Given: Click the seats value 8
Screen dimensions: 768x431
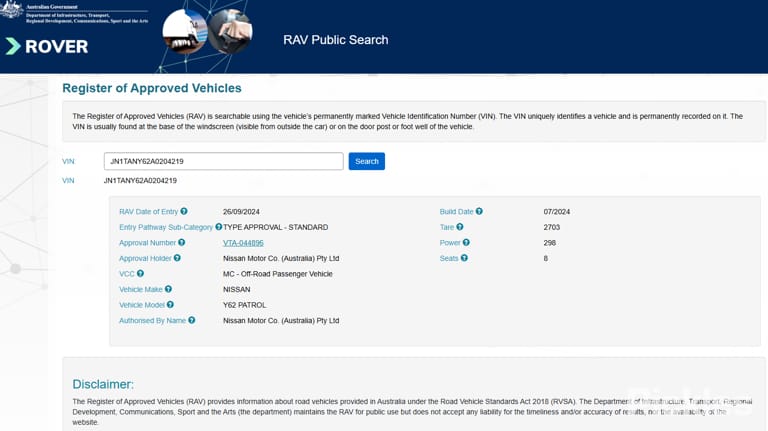Looking at the screenshot, I should tap(546, 259).
